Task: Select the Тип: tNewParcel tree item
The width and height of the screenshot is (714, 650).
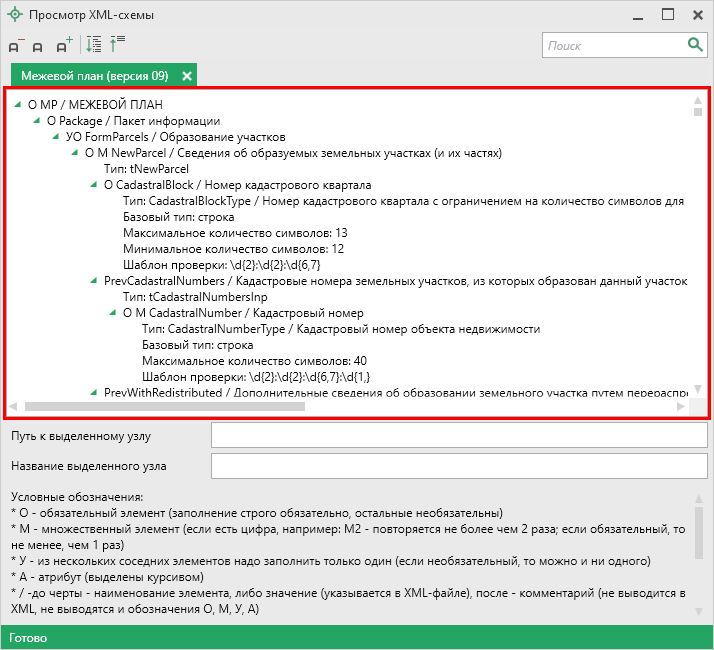Action: (x=146, y=169)
